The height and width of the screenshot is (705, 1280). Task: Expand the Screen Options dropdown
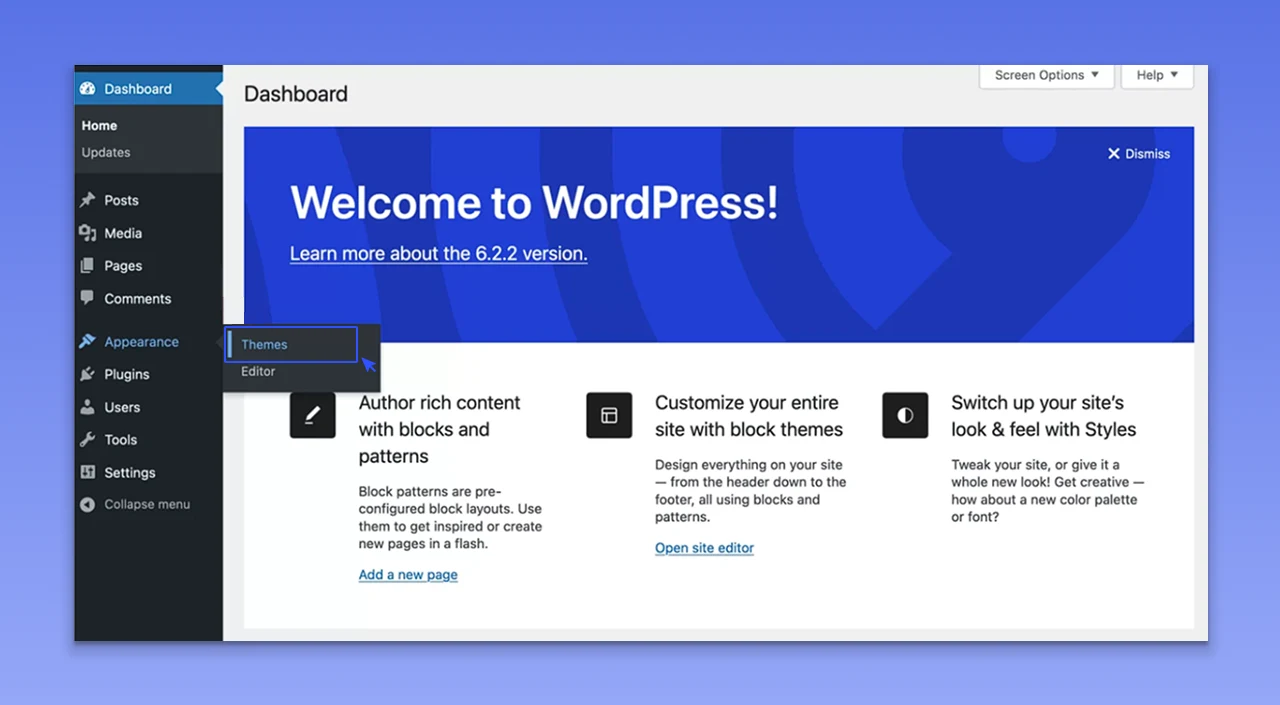[x=1047, y=75]
